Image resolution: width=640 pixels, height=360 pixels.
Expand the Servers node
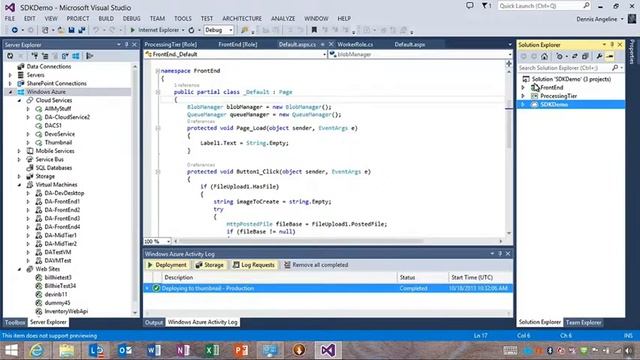pos(11,75)
